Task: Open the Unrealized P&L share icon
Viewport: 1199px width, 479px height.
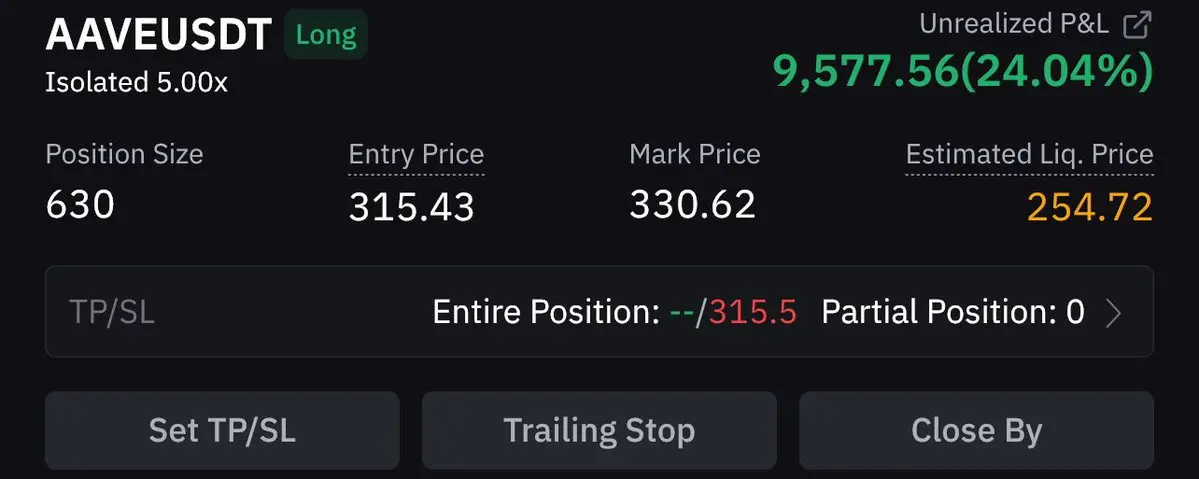Action: 1136,24
